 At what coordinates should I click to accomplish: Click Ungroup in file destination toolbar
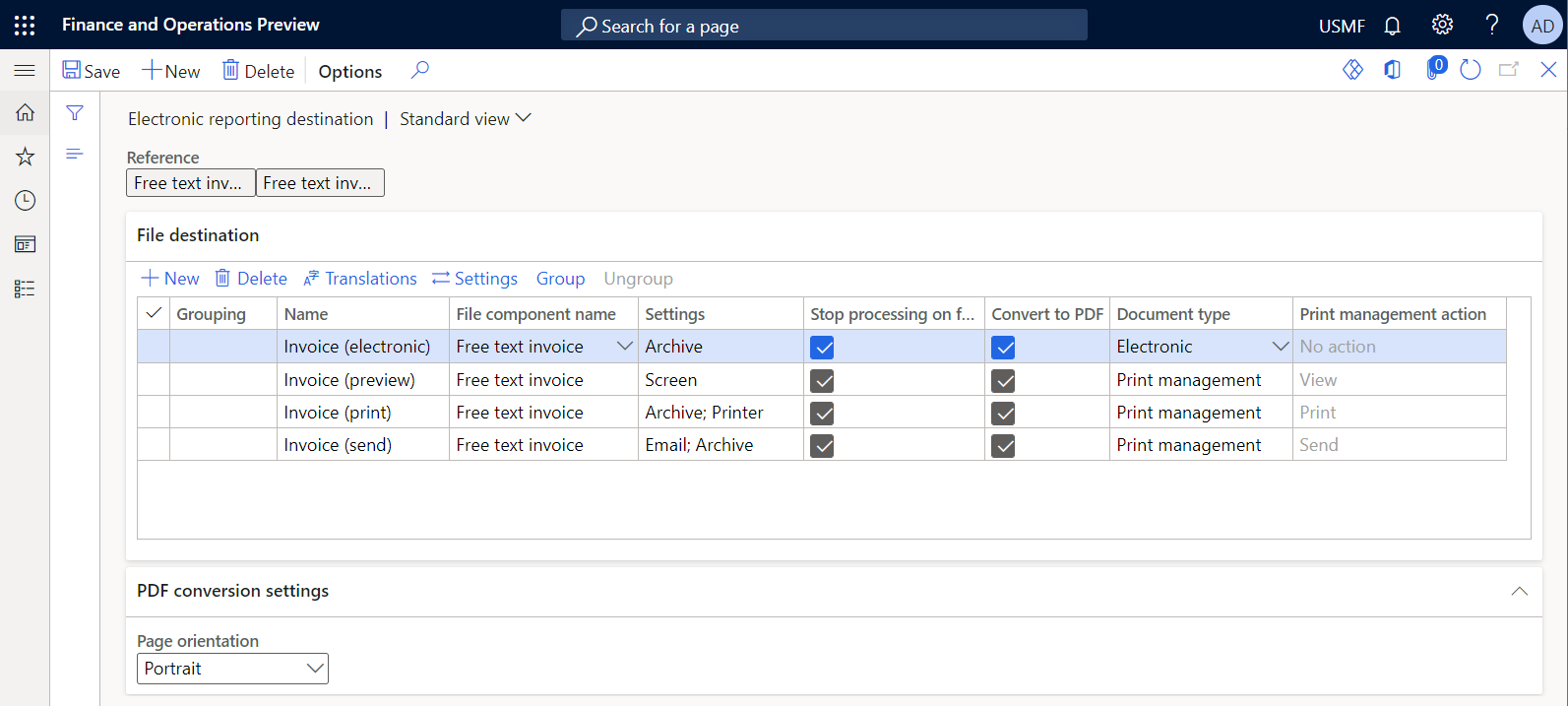(x=639, y=279)
